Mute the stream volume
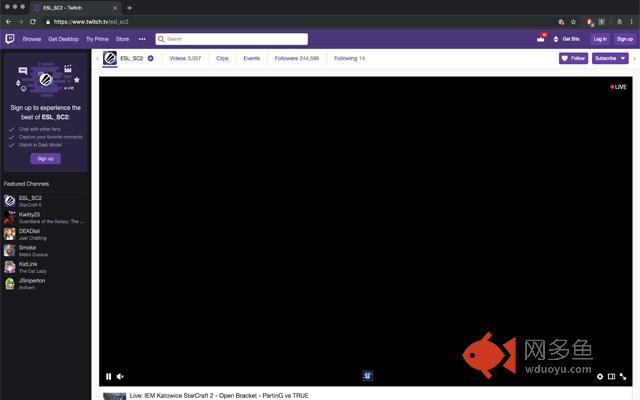The height and width of the screenshot is (400, 640). click(120, 376)
